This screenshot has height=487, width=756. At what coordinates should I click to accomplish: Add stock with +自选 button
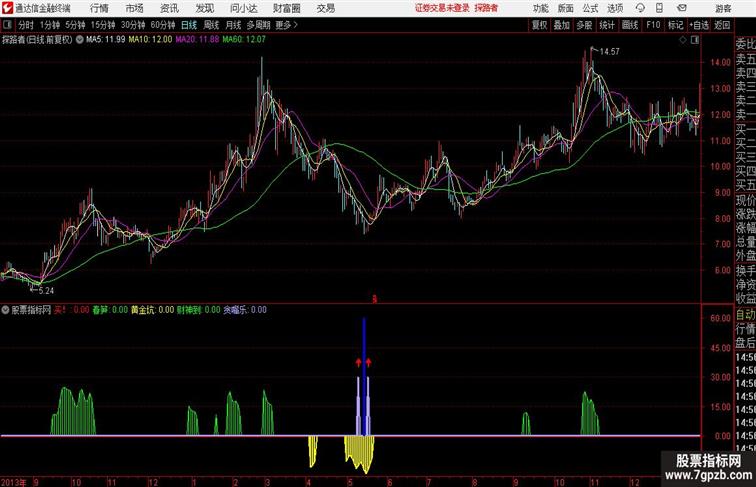(x=699, y=25)
